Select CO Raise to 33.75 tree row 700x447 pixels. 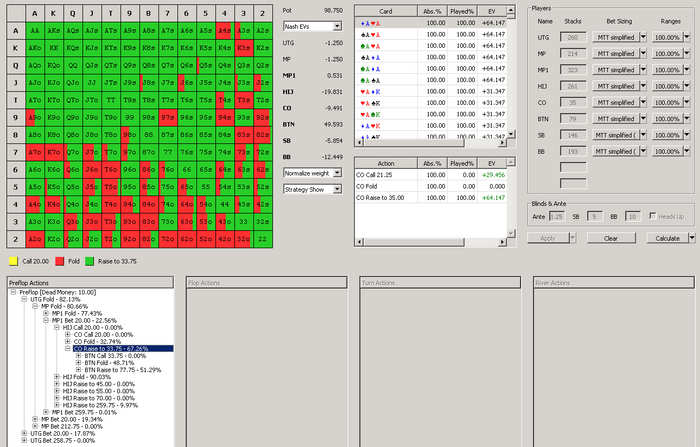point(123,348)
